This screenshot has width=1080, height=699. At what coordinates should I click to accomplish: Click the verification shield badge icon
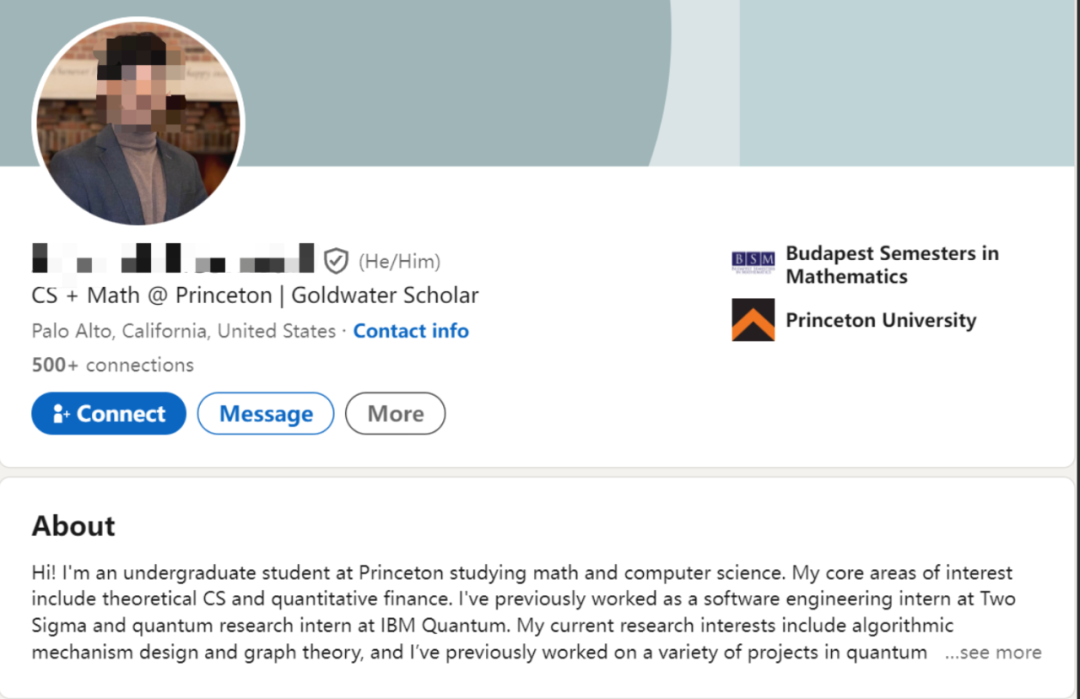[x=336, y=261]
